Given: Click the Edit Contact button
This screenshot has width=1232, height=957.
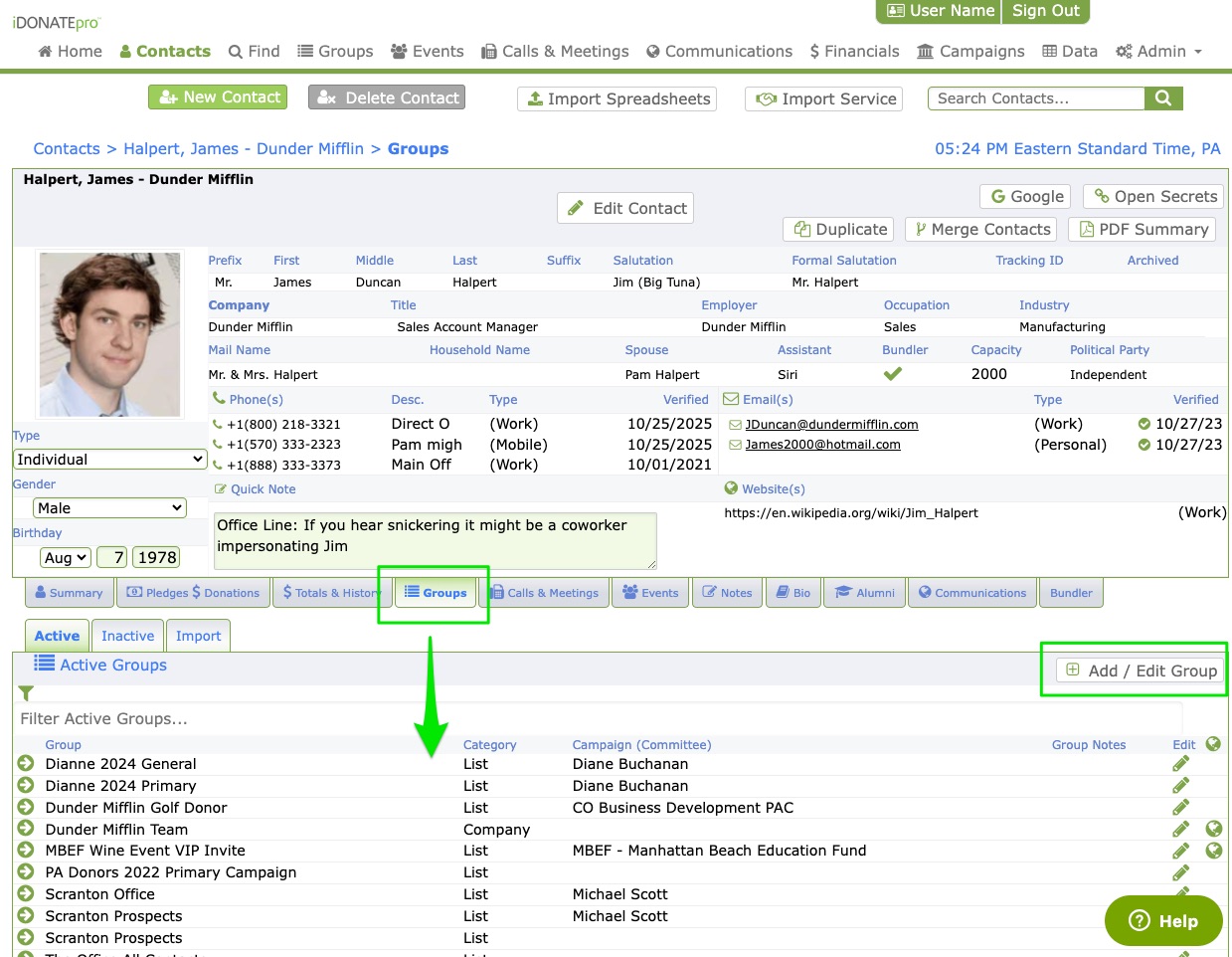Looking at the screenshot, I should 625,208.
